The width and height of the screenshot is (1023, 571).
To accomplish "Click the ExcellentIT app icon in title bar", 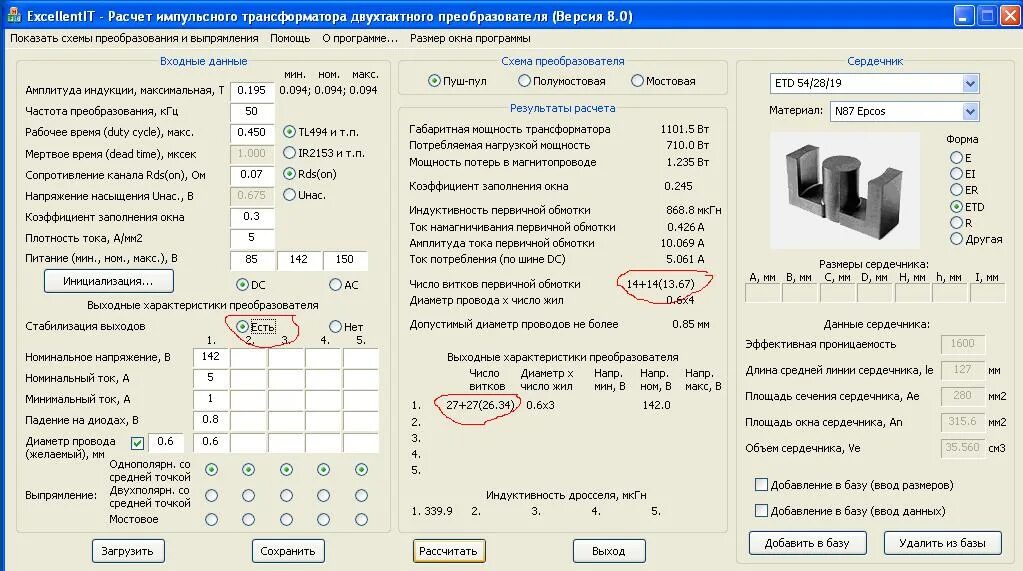I will point(12,14).
